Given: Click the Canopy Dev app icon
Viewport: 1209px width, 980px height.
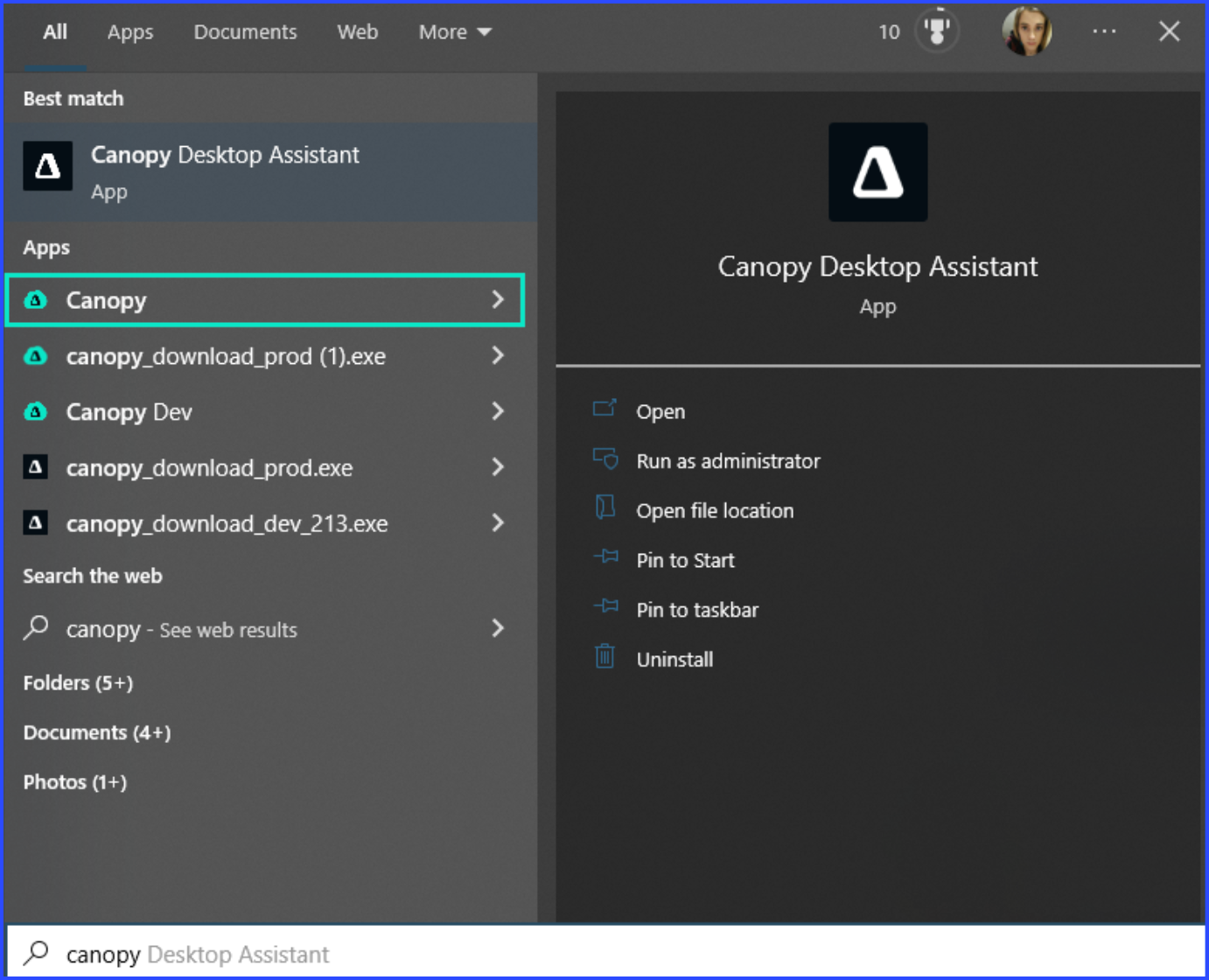Looking at the screenshot, I should tap(35, 411).
